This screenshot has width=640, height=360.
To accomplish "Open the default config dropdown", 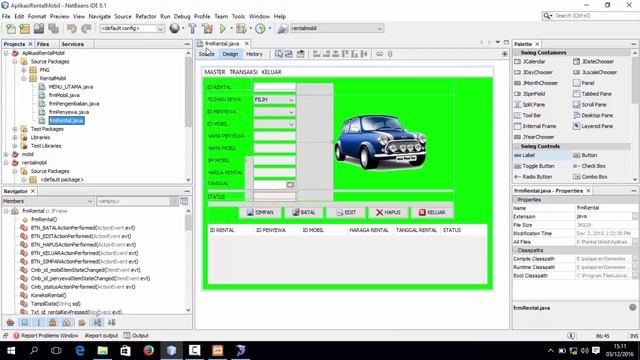I will pyautogui.click(x=132, y=29).
